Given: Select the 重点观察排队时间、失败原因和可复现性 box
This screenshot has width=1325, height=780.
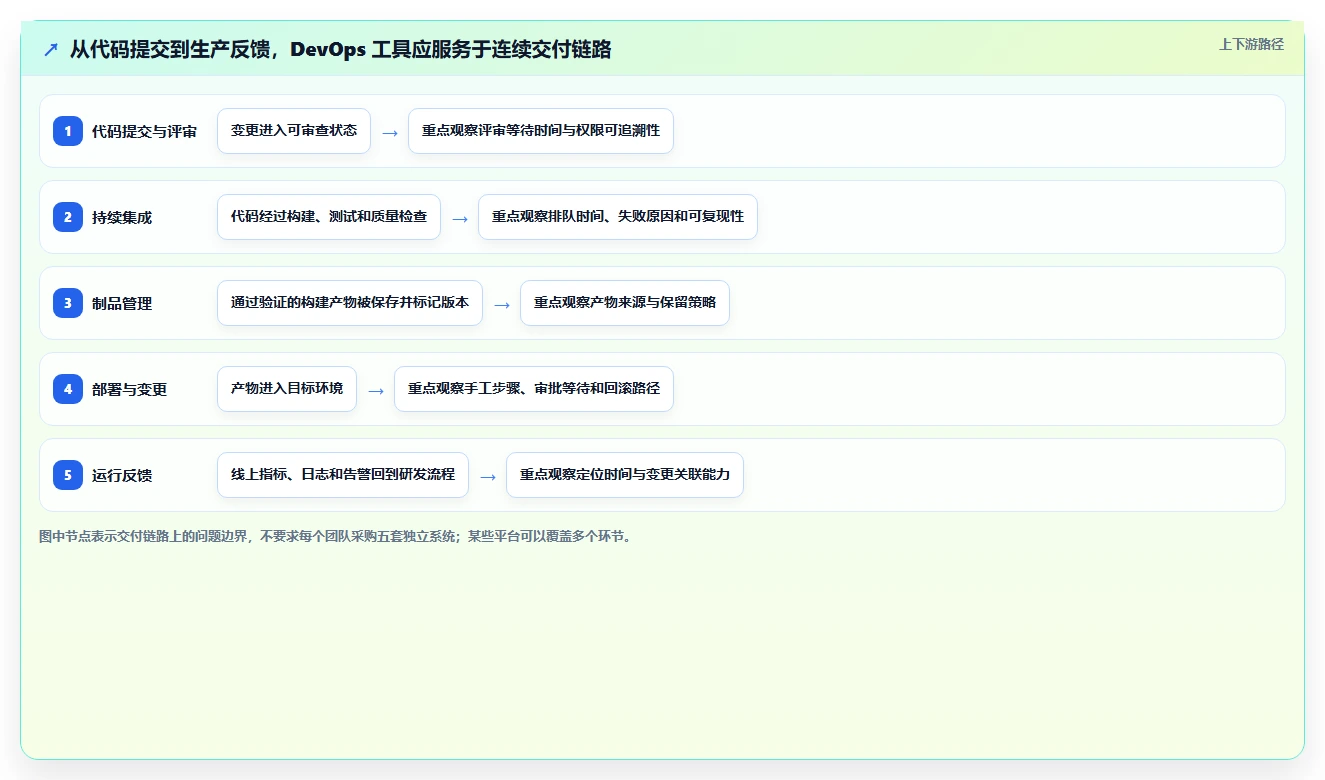Looking at the screenshot, I should point(618,217).
